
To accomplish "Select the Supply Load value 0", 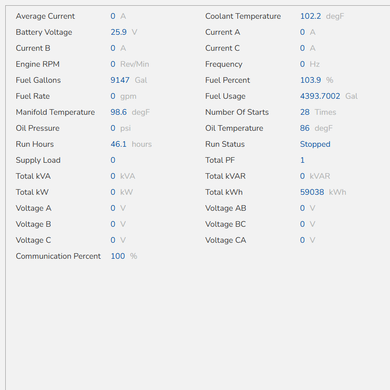I will click(113, 160).
